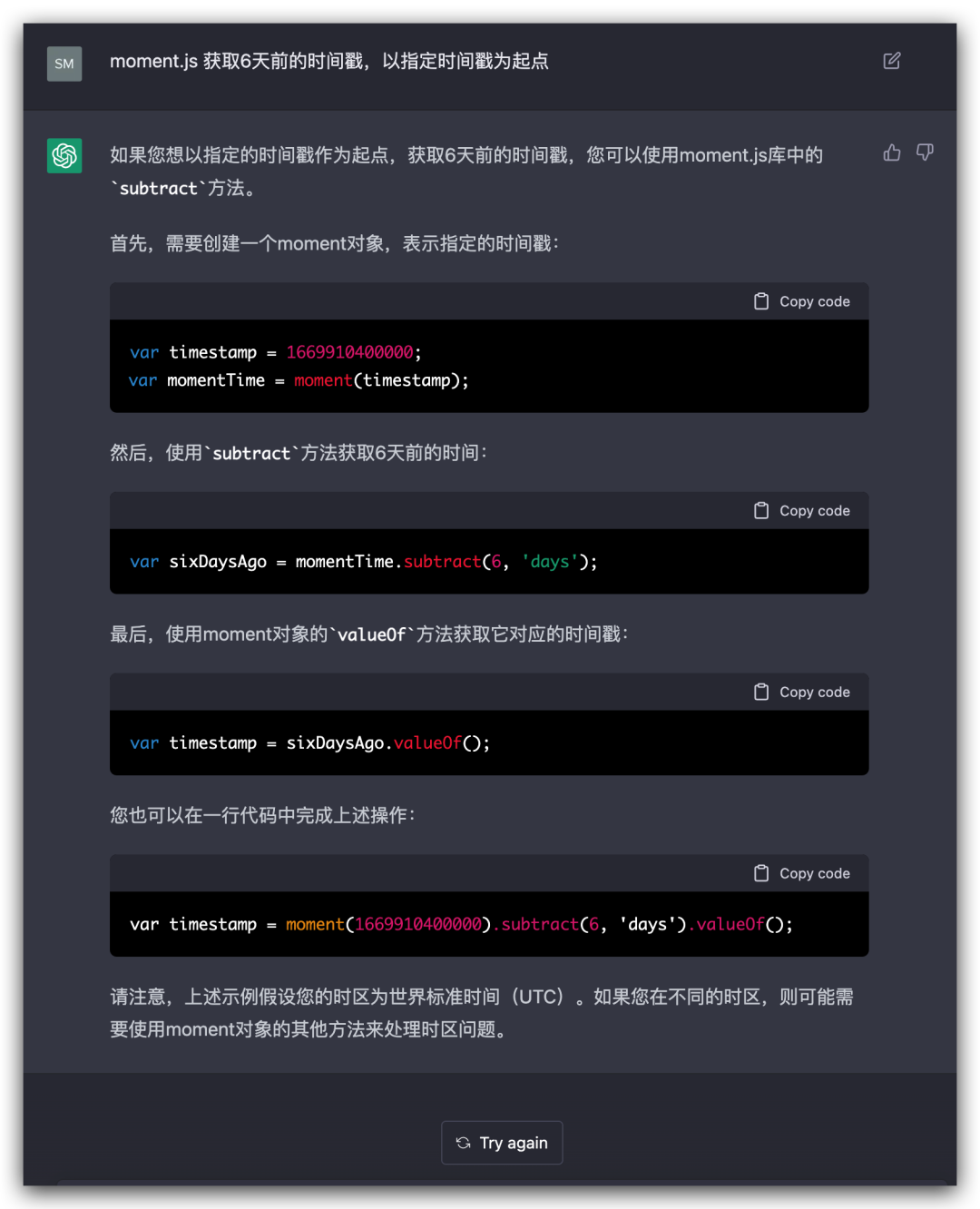
Task: Click the green ChatGPT logo avatar
Action: coord(64,155)
